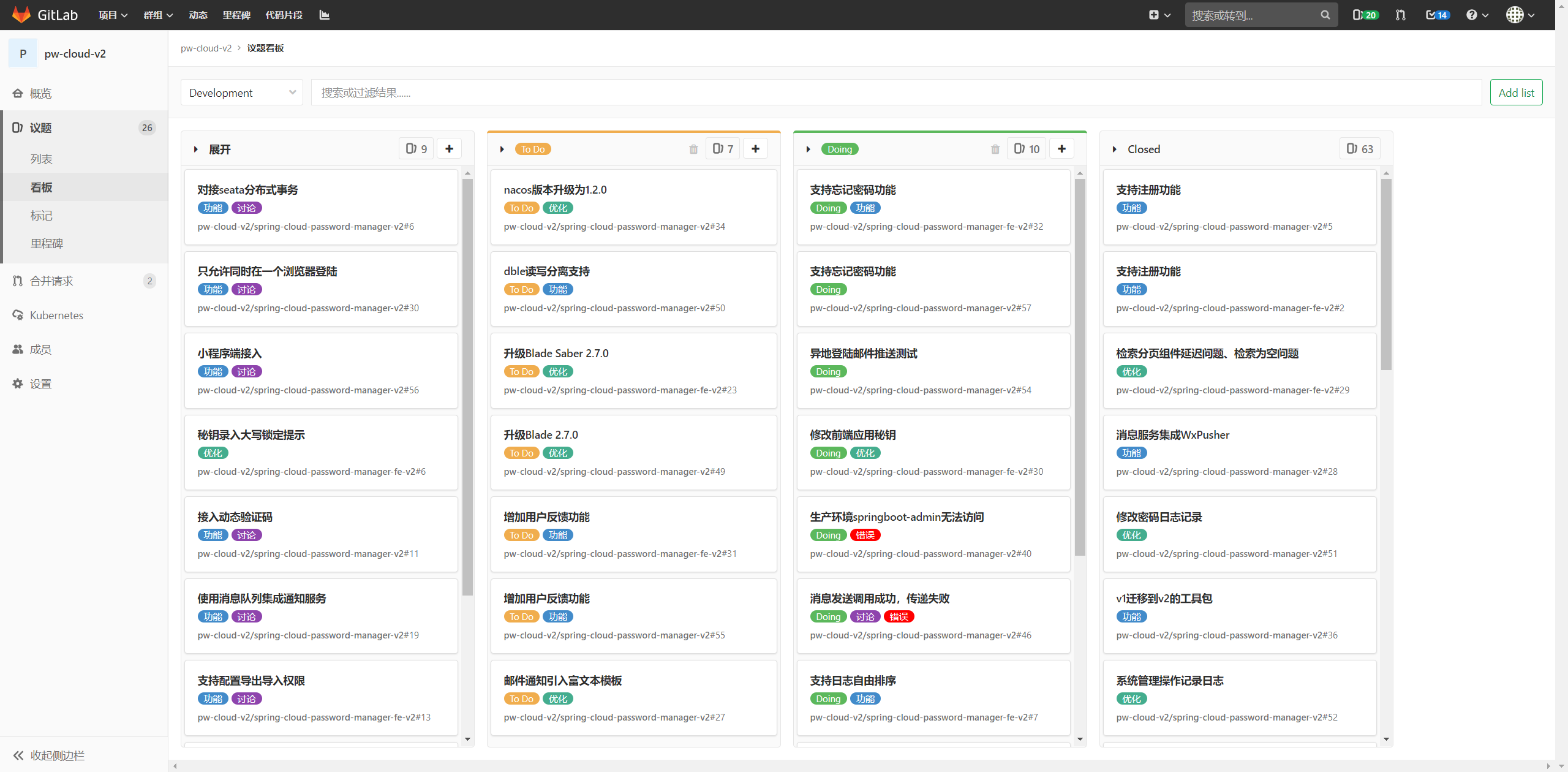The image size is (1568, 772).
Task: Open the Development board dropdown
Action: pyautogui.click(x=242, y=93)
